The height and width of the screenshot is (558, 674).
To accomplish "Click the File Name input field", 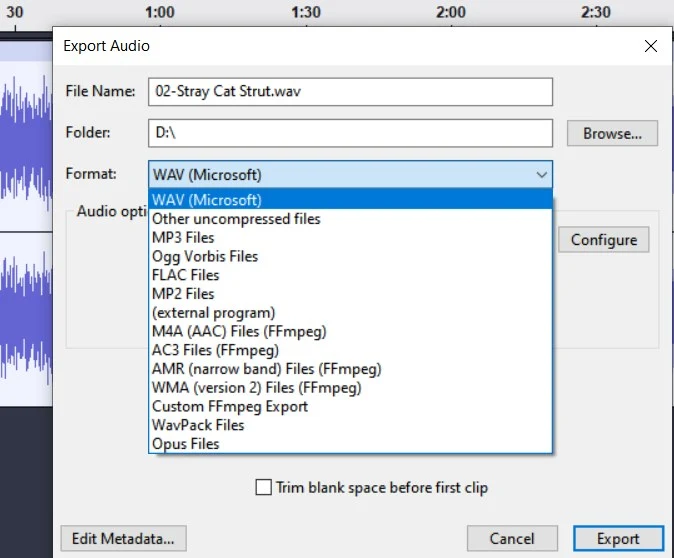I will [x=350, y=92].
